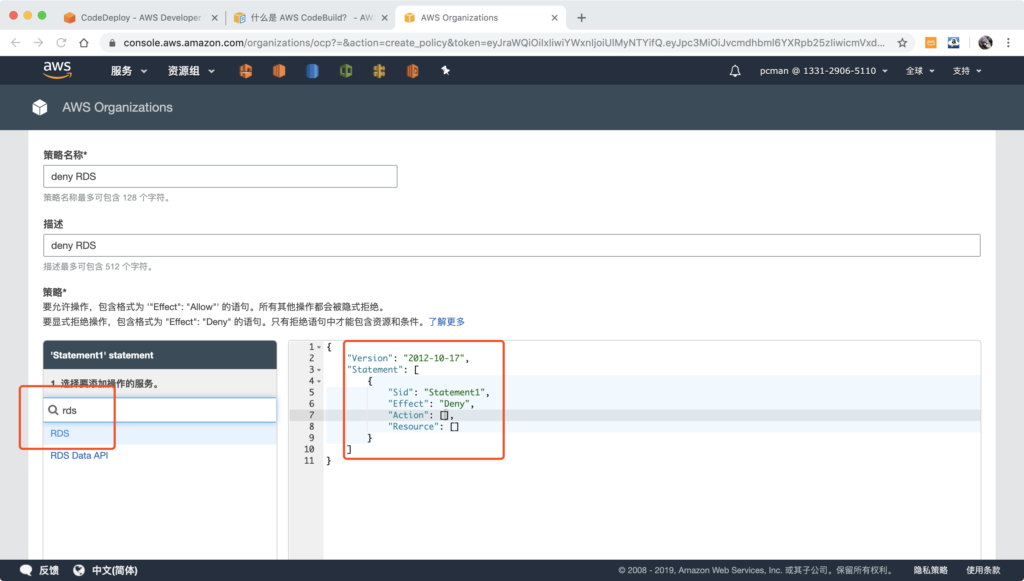Viewport: 1024px width, 581px height.
Task: Open the green cube service shortcut
Action: (x=345, y=71)
